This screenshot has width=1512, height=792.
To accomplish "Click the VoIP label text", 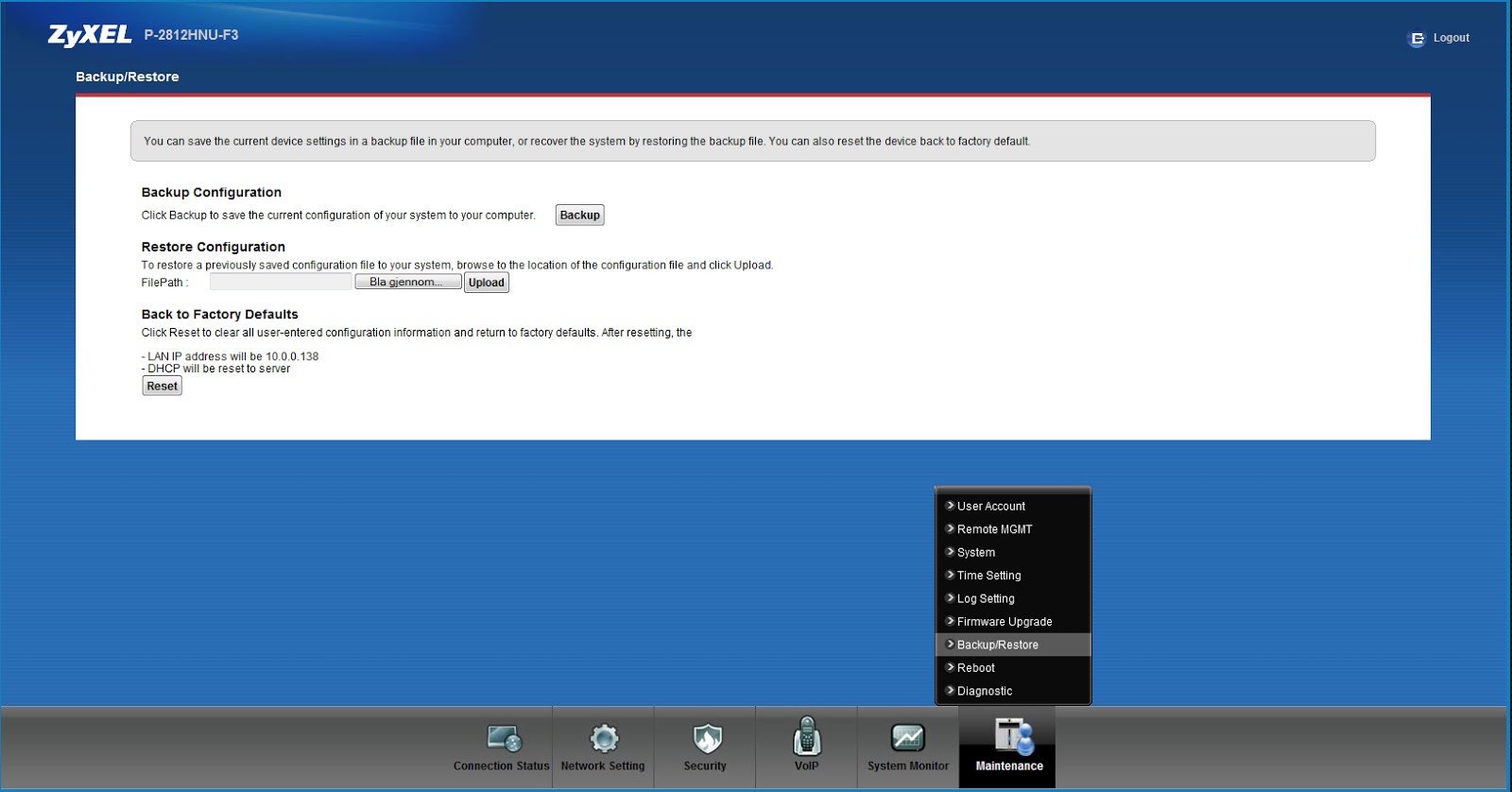I will pos(806,766).
